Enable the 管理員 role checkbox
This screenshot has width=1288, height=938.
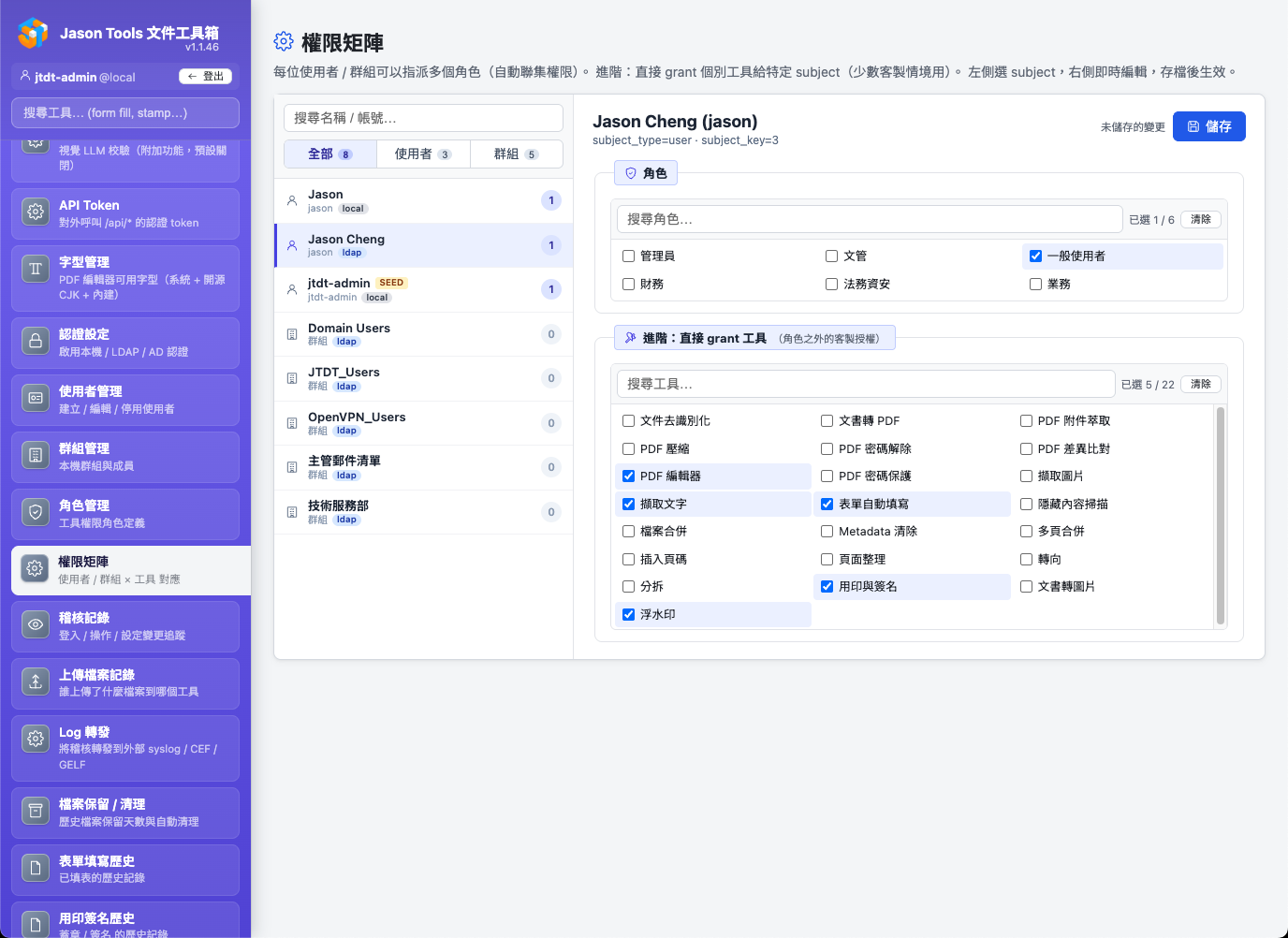coord(628,255)
